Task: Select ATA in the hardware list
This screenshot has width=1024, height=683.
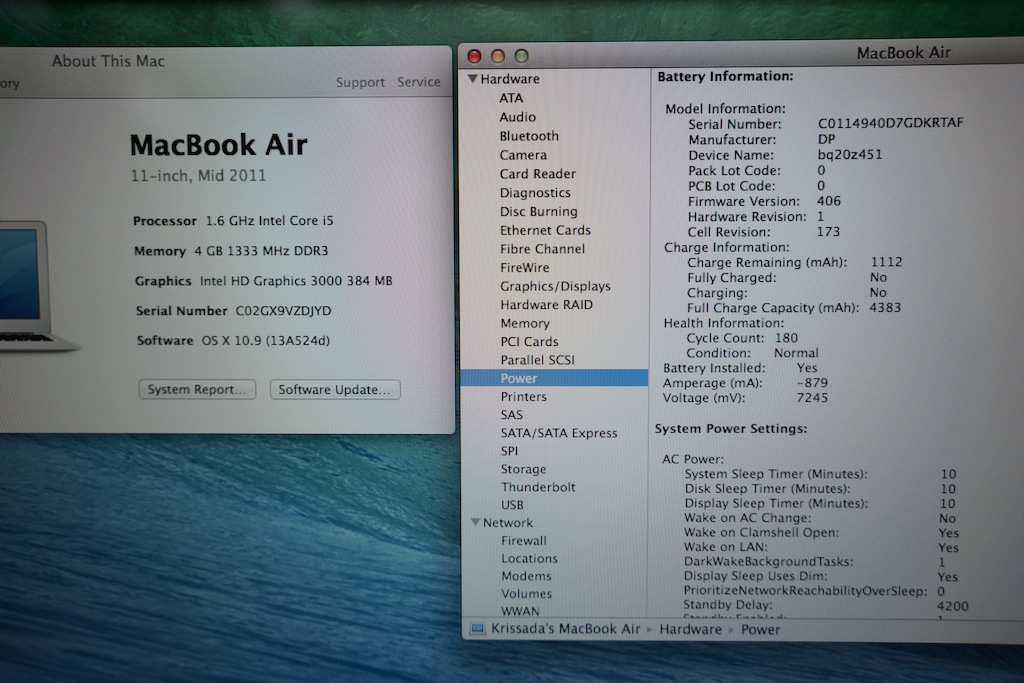Action: pos(511,98)
